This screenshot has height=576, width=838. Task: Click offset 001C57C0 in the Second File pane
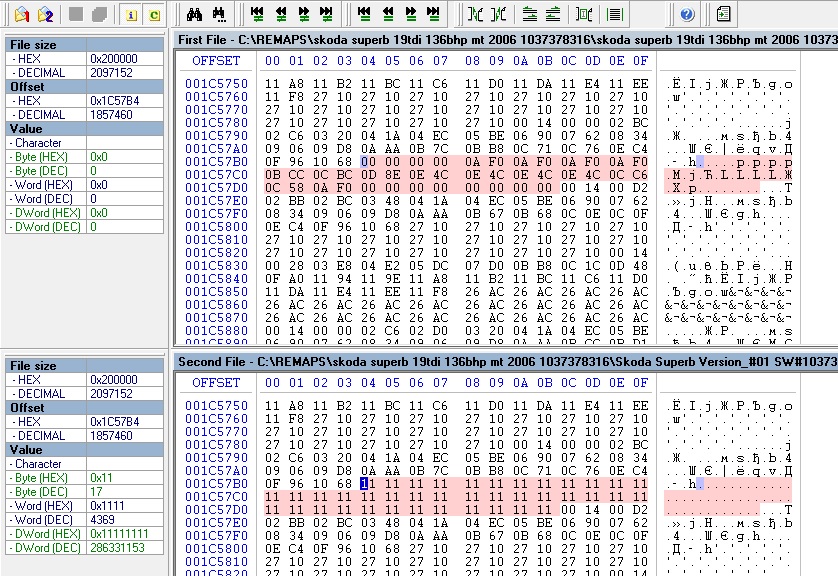pos(216,497)
